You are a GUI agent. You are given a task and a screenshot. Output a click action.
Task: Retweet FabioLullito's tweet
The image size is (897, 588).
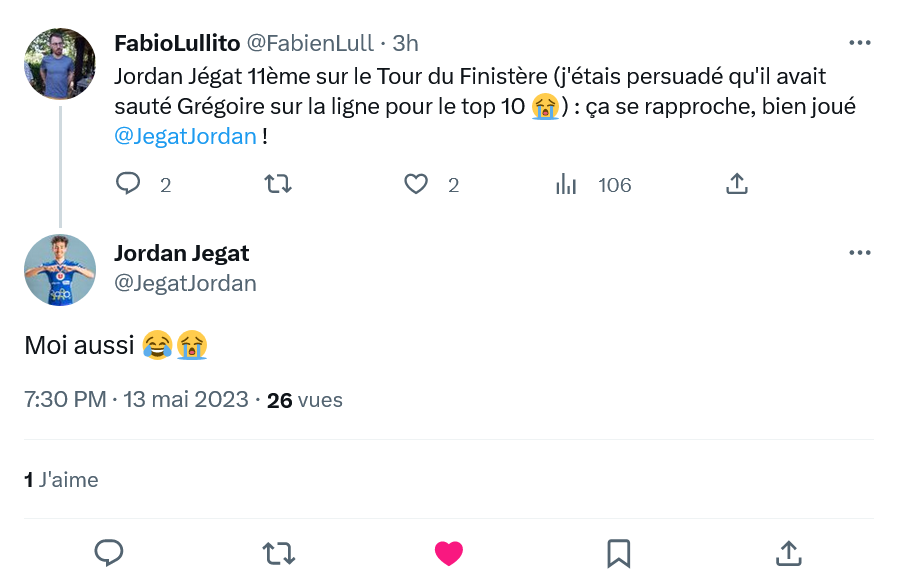pos(277,184)
